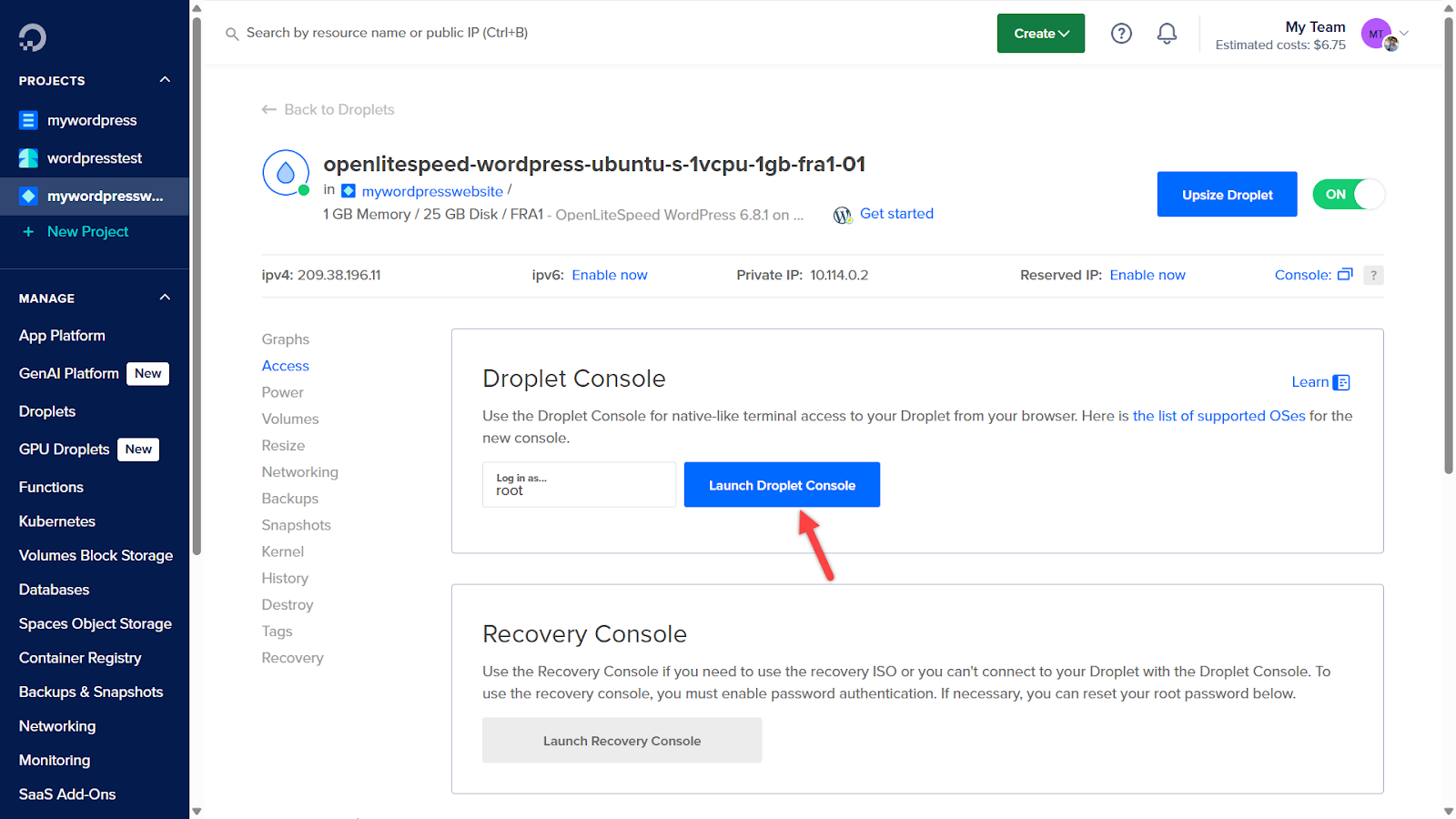Click the DigitalOcean logo icon

click(x=33, y=37)
